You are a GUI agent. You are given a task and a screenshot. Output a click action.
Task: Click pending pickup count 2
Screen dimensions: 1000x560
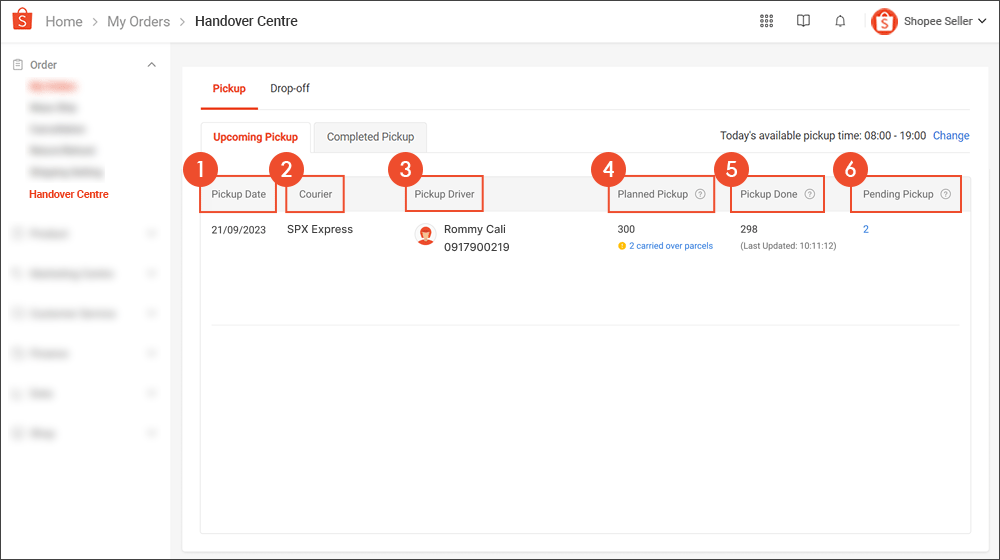point(865,230)
